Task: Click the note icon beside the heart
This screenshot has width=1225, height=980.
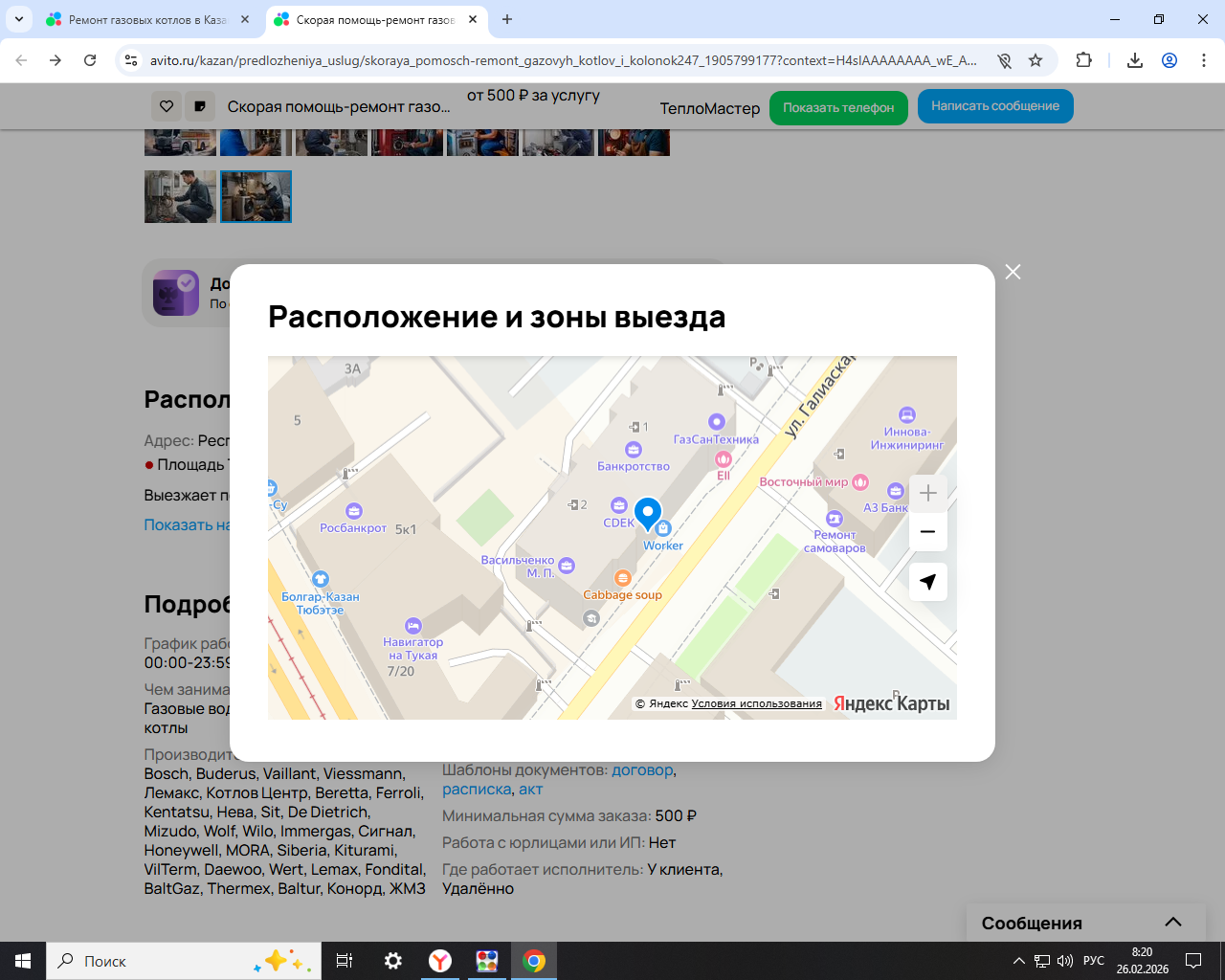Action: pos(199,106)
